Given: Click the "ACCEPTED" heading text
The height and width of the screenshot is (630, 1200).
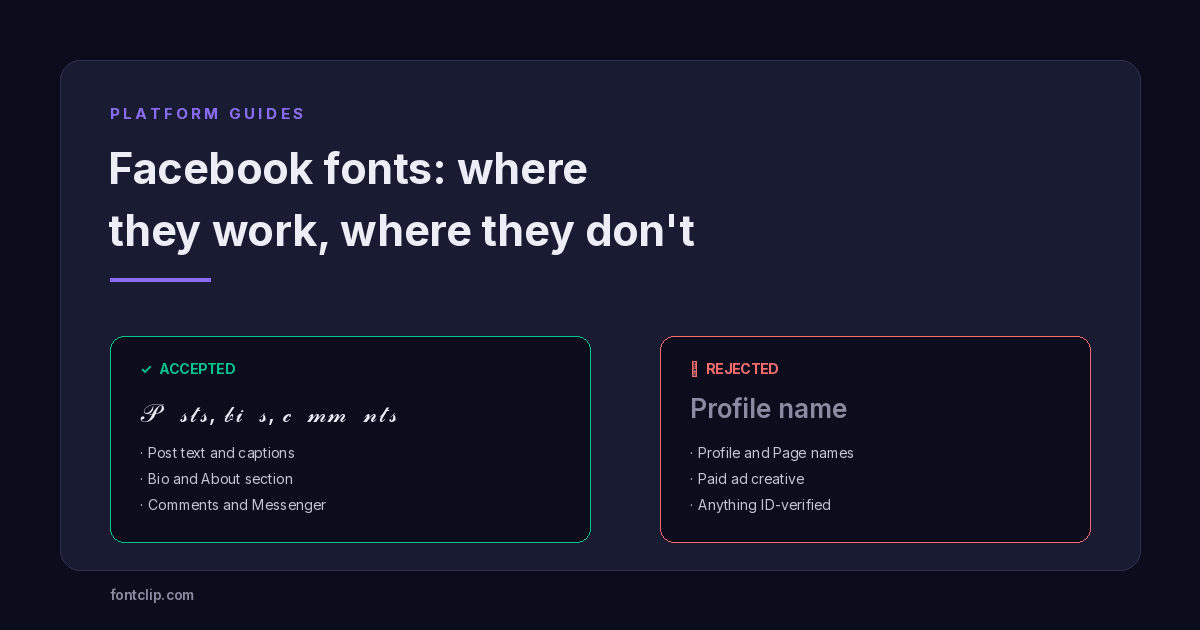Looking at the screenshot, I should (x=197, y=369).
